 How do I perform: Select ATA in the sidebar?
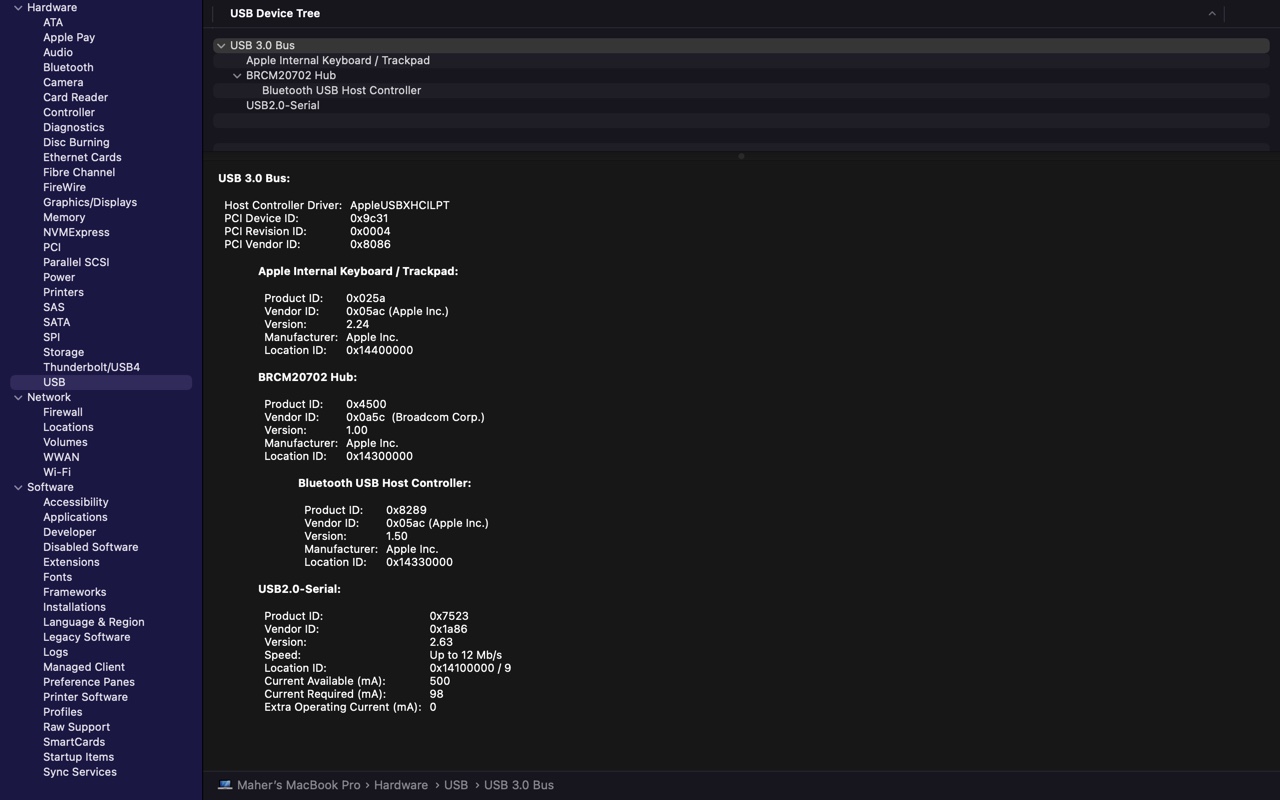pos(53,22)
